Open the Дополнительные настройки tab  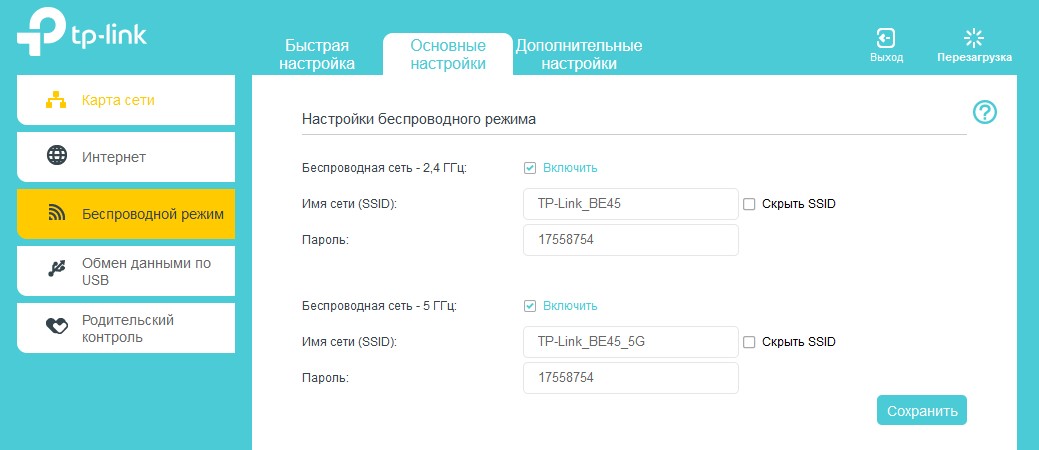[x=578, y=55]
